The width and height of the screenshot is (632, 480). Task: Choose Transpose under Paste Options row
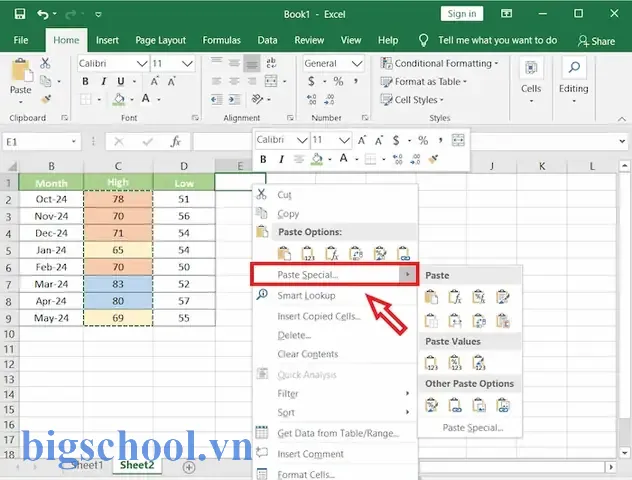pos(356,254)
